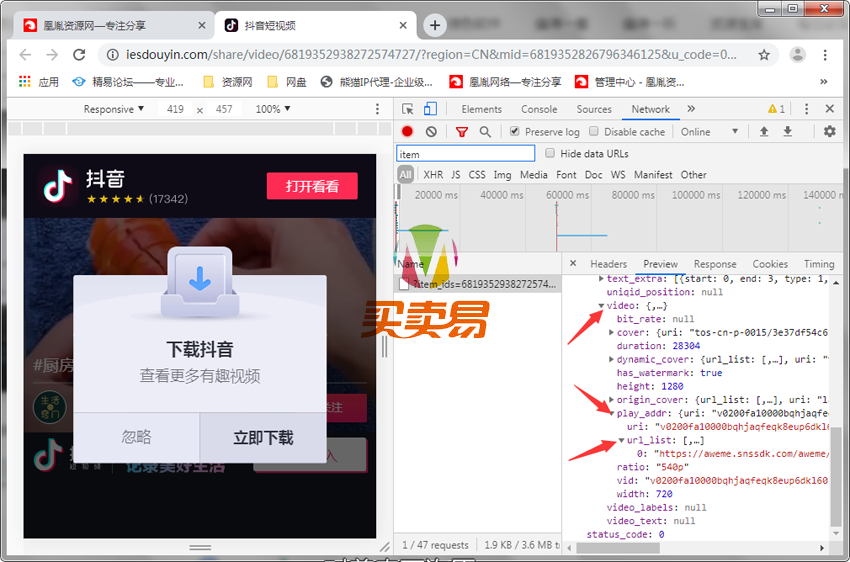Expand the cover node
Screen dimensions: 850x562
611,332
